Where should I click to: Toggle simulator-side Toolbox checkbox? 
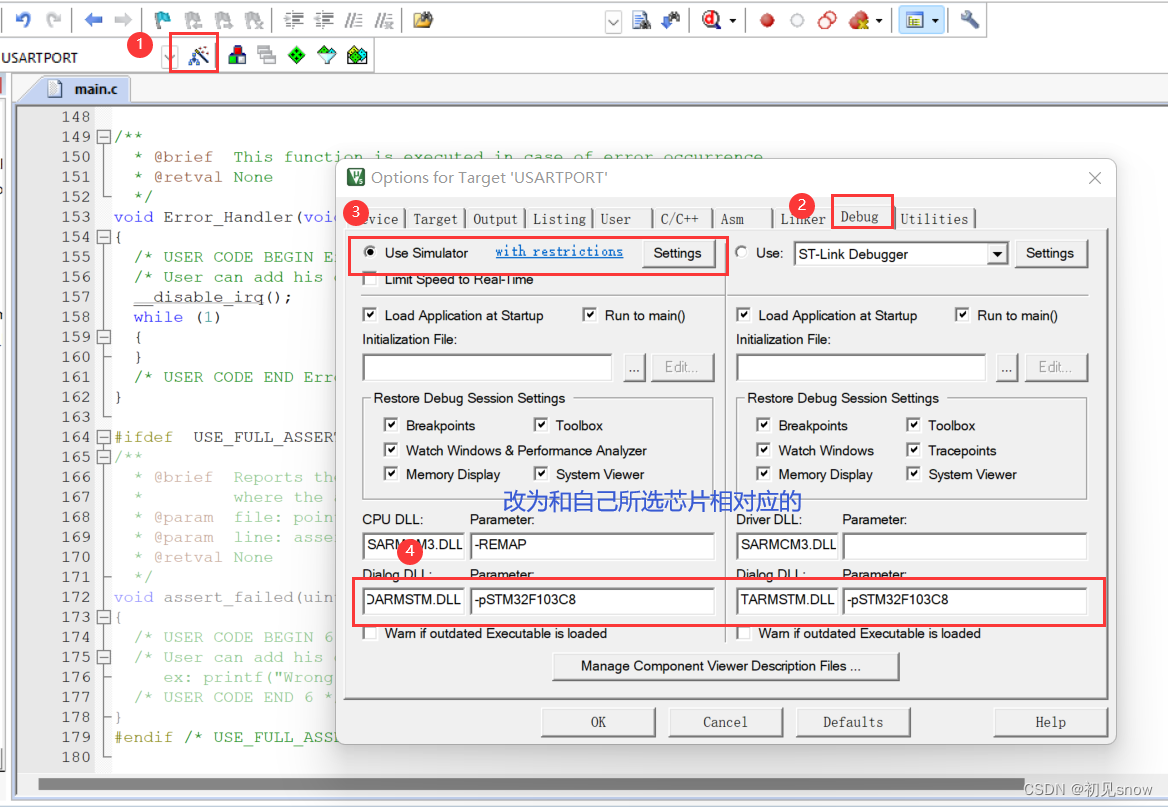pyautogui.click(x=540, y=424)
